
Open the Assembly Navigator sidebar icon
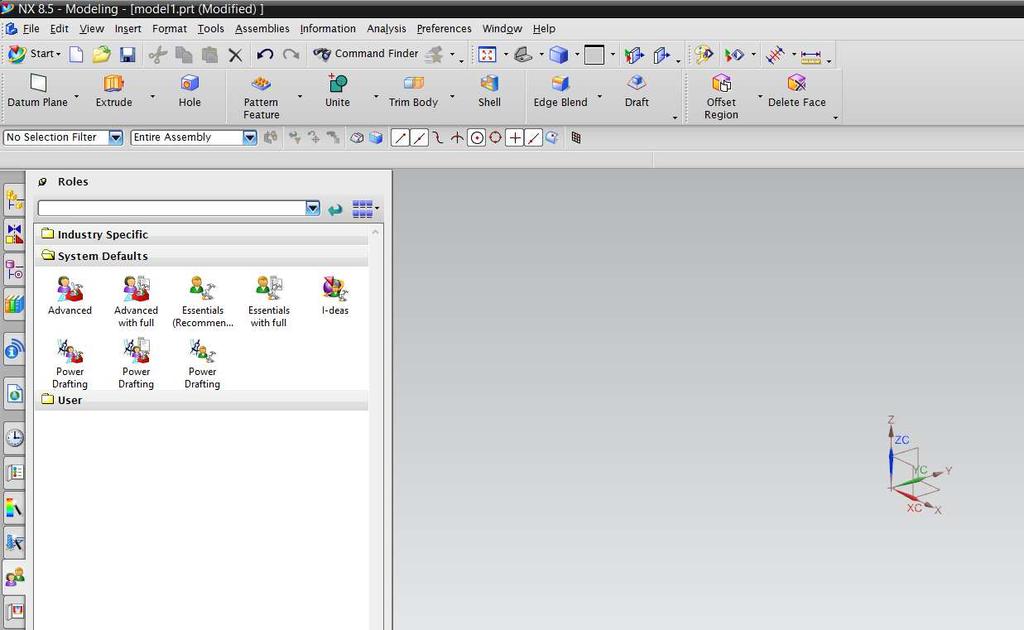(14, 200)
